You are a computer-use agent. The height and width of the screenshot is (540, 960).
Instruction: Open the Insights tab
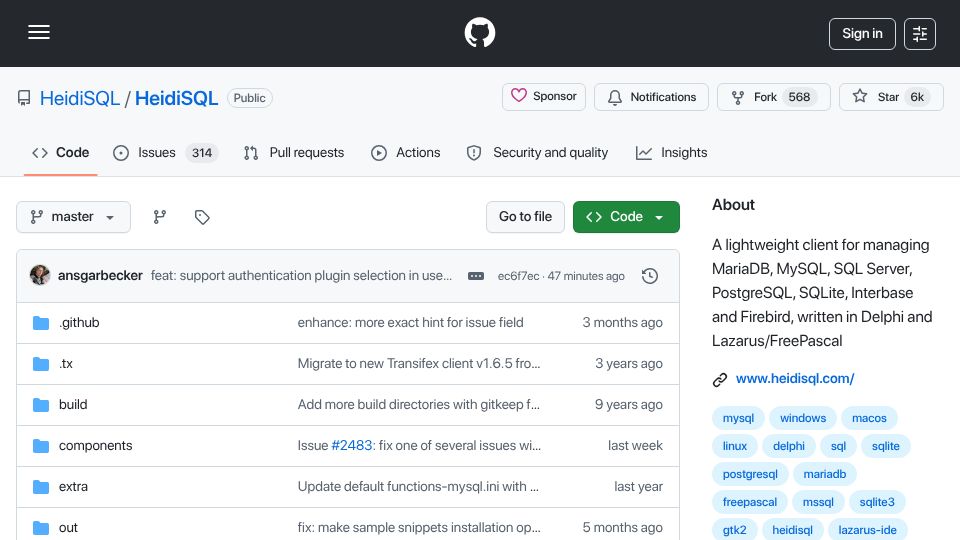click(672, 152)
